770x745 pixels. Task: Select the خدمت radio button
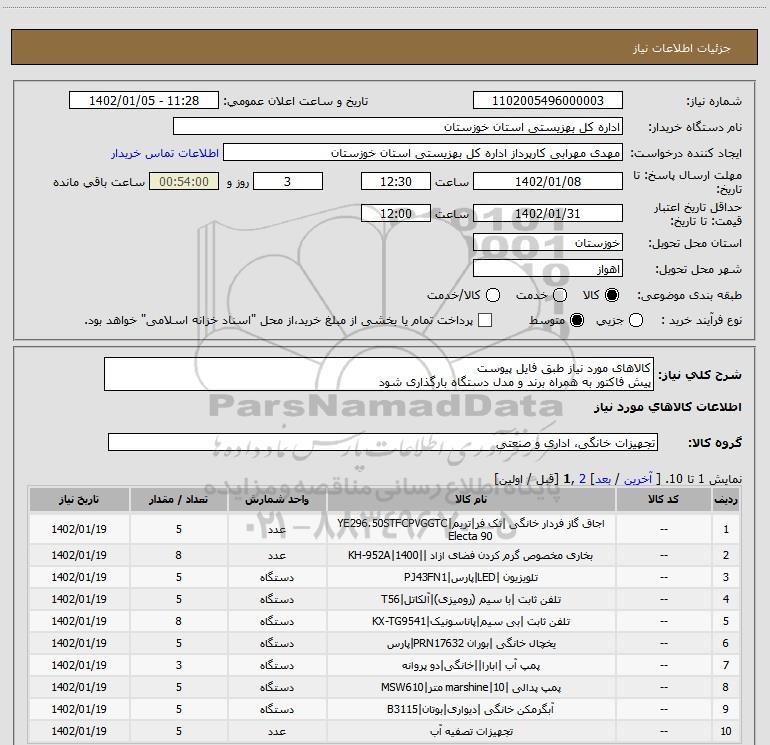(x=560, y=295)
